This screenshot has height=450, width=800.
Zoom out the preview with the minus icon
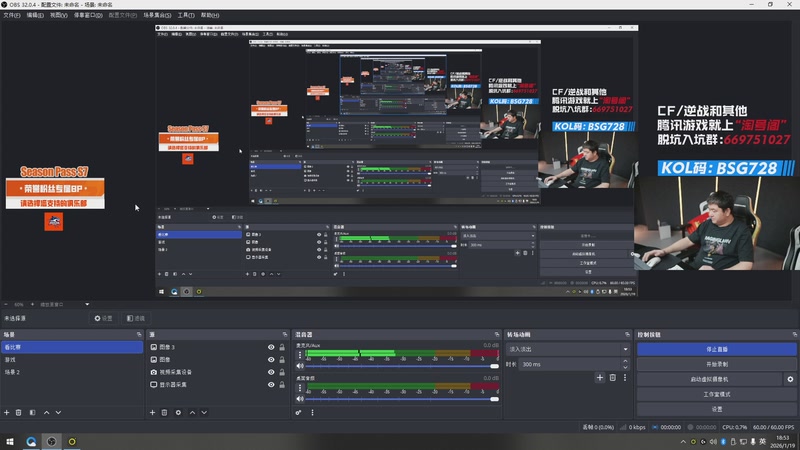(x=6, y=304)
